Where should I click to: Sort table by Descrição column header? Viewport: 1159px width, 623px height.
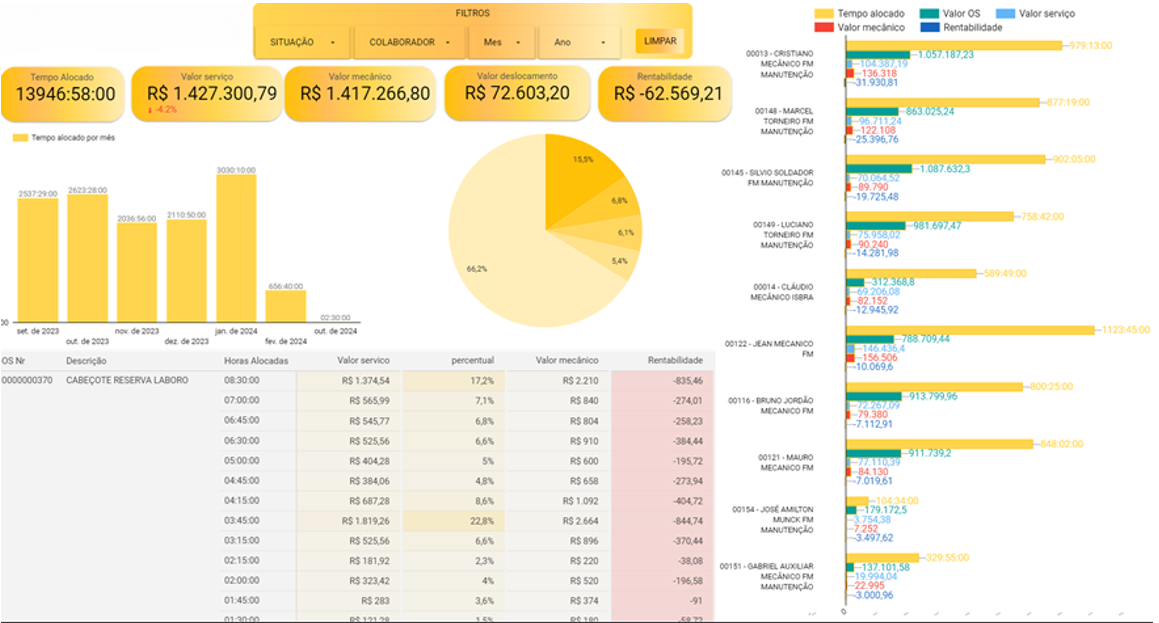point(86,361)
